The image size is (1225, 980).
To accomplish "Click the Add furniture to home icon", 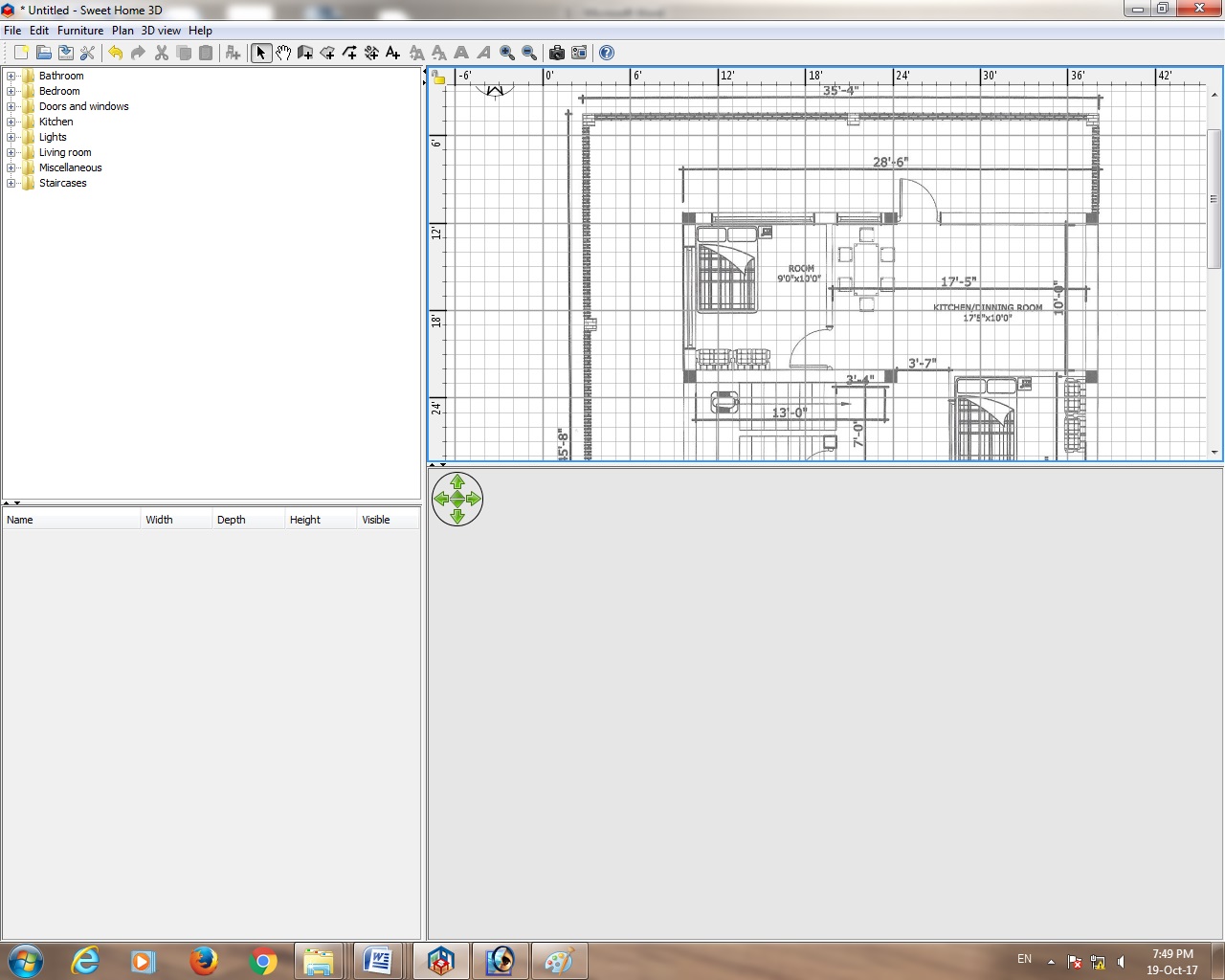I will tap(233, 53).
